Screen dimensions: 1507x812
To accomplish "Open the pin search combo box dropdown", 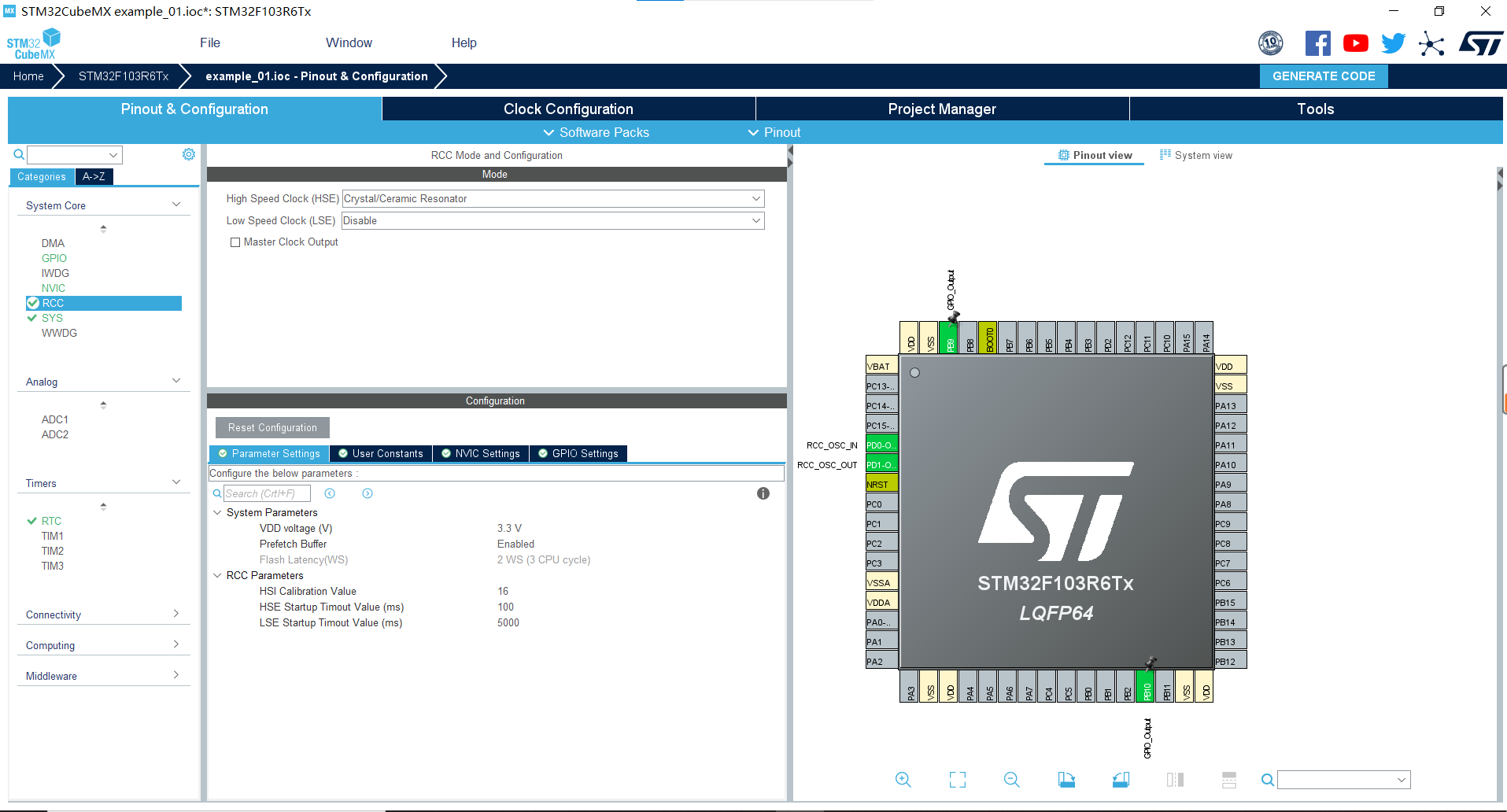I will tap(1402, 780).
